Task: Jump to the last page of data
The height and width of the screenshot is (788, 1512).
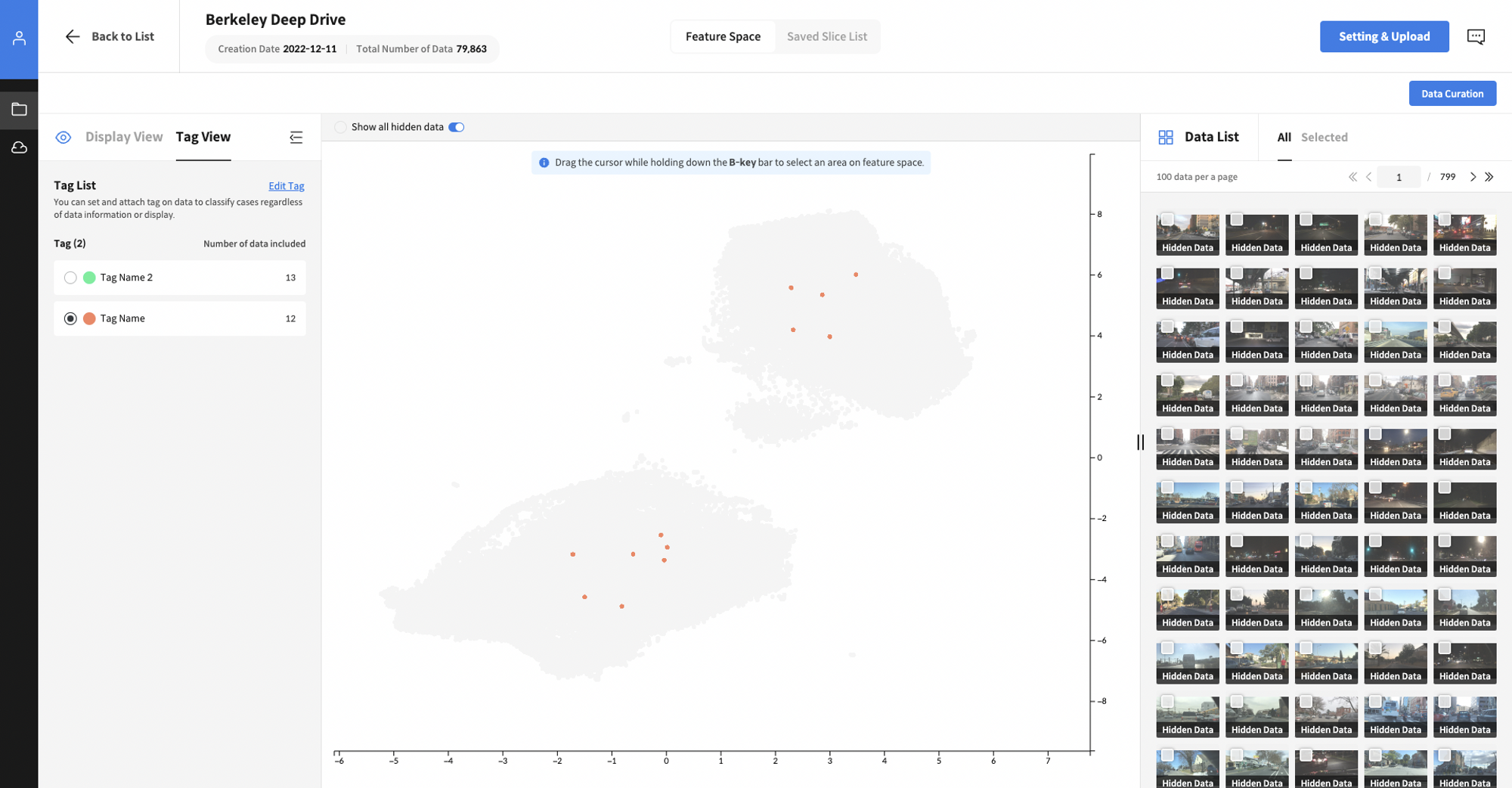Action: click(1489, 177)
